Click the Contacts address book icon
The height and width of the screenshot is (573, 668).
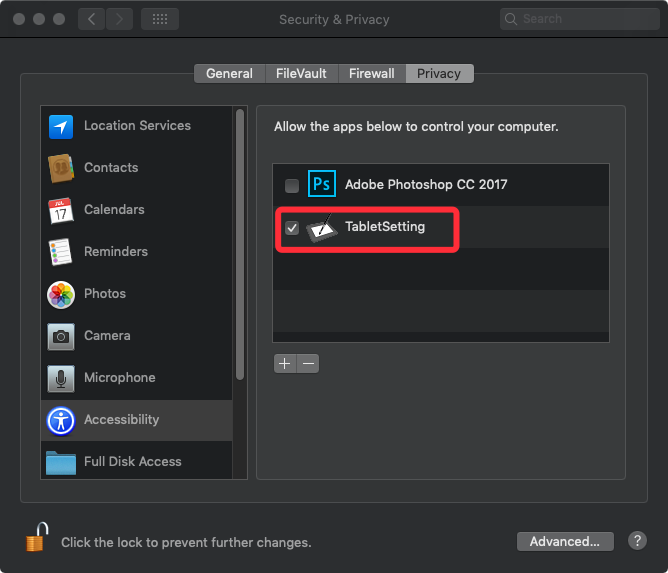61,168
